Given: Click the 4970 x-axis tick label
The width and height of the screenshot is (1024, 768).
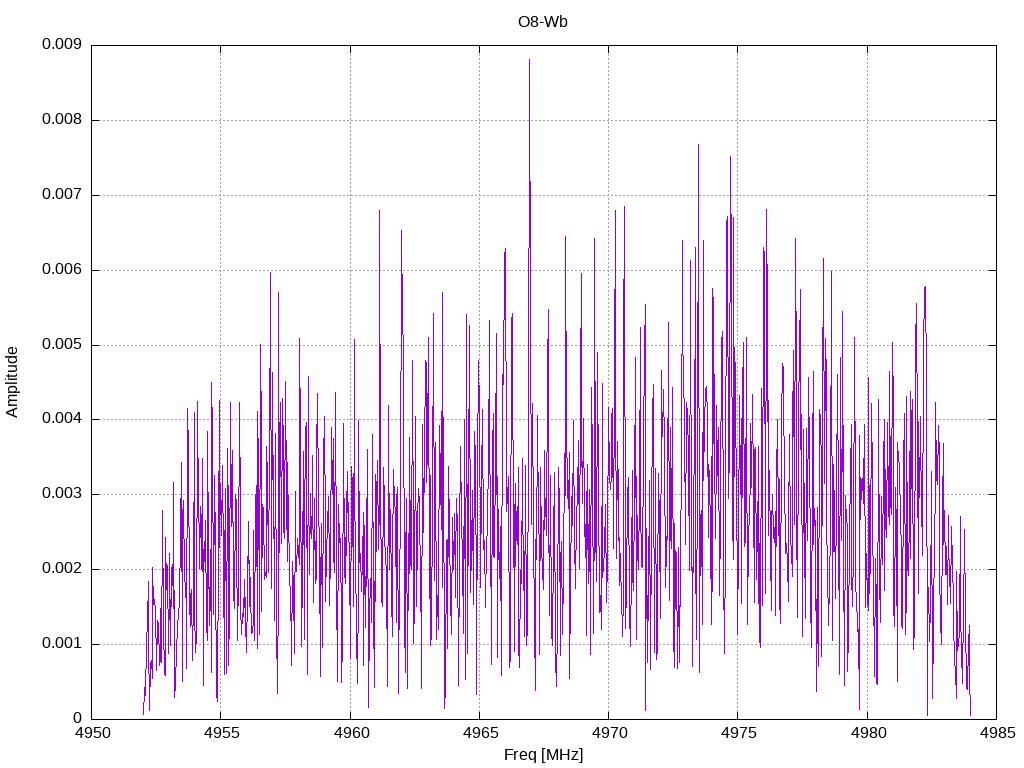Looking at the screenshot, I should point(609,733).
